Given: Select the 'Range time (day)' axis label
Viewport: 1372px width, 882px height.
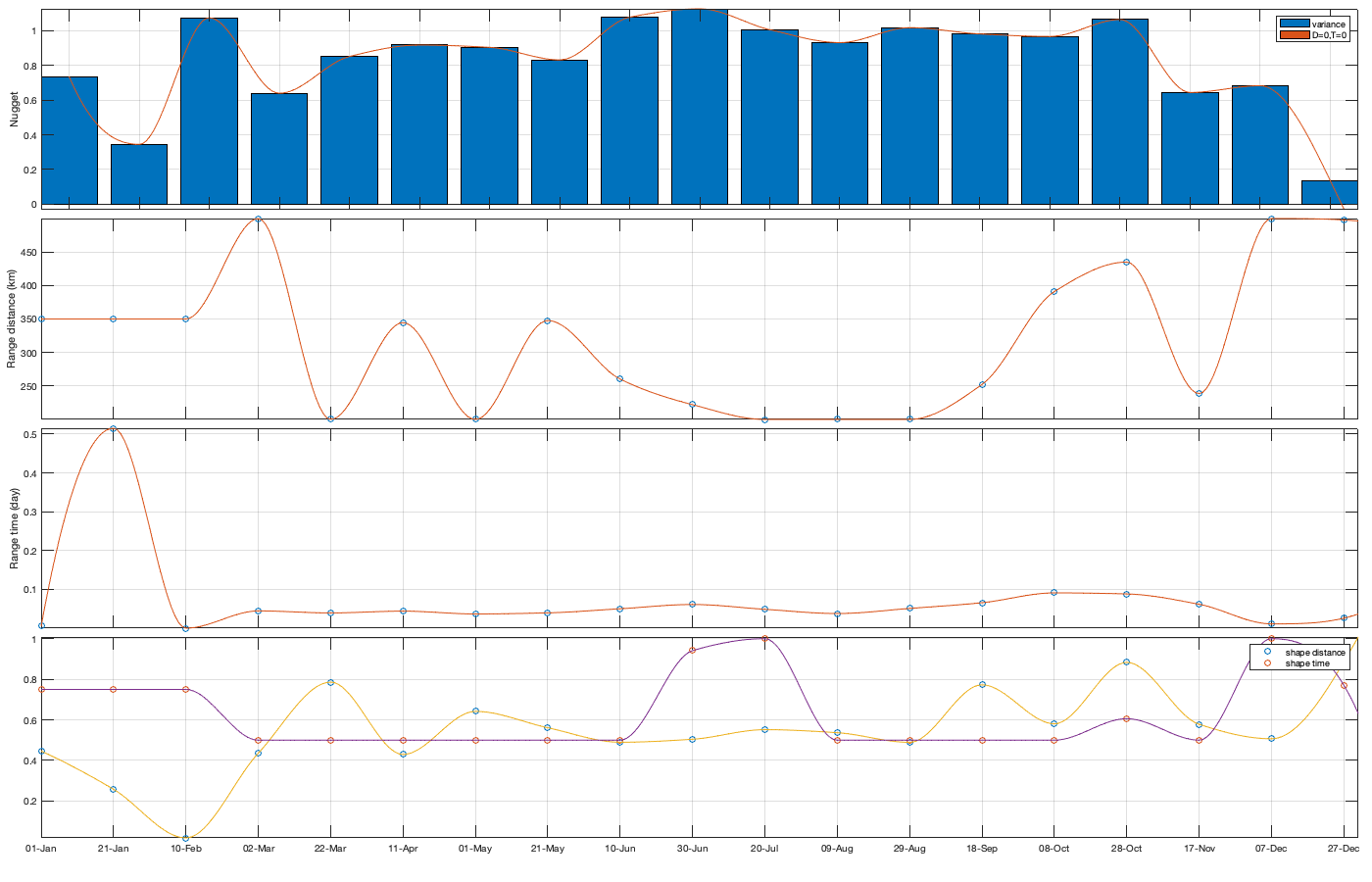Looking at the screenshot, I should 14,528.
